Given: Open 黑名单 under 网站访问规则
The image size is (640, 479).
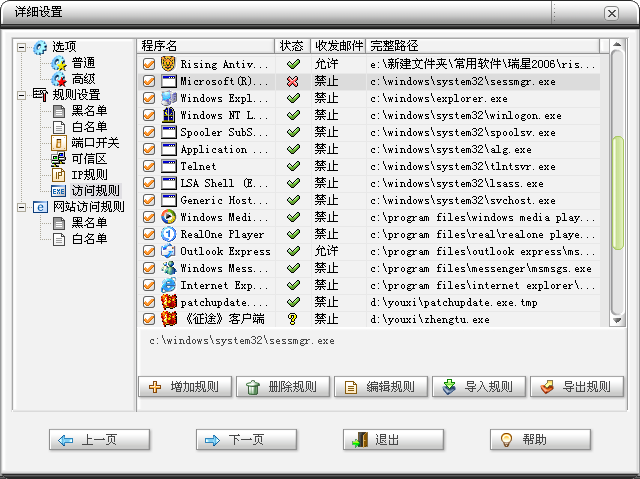Looking at the screenshot, I should 89,223.
